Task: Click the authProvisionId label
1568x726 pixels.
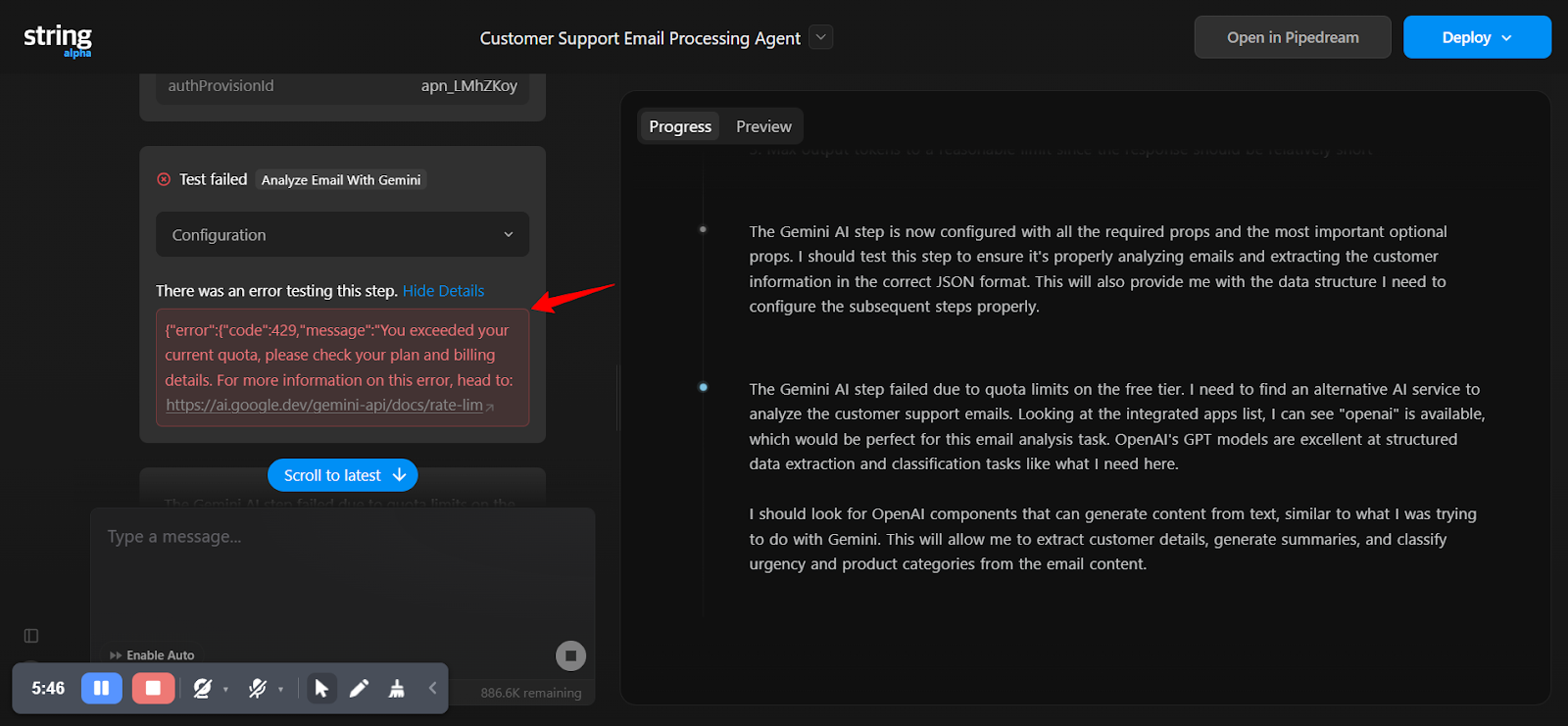Action: [x=220, y=85]
